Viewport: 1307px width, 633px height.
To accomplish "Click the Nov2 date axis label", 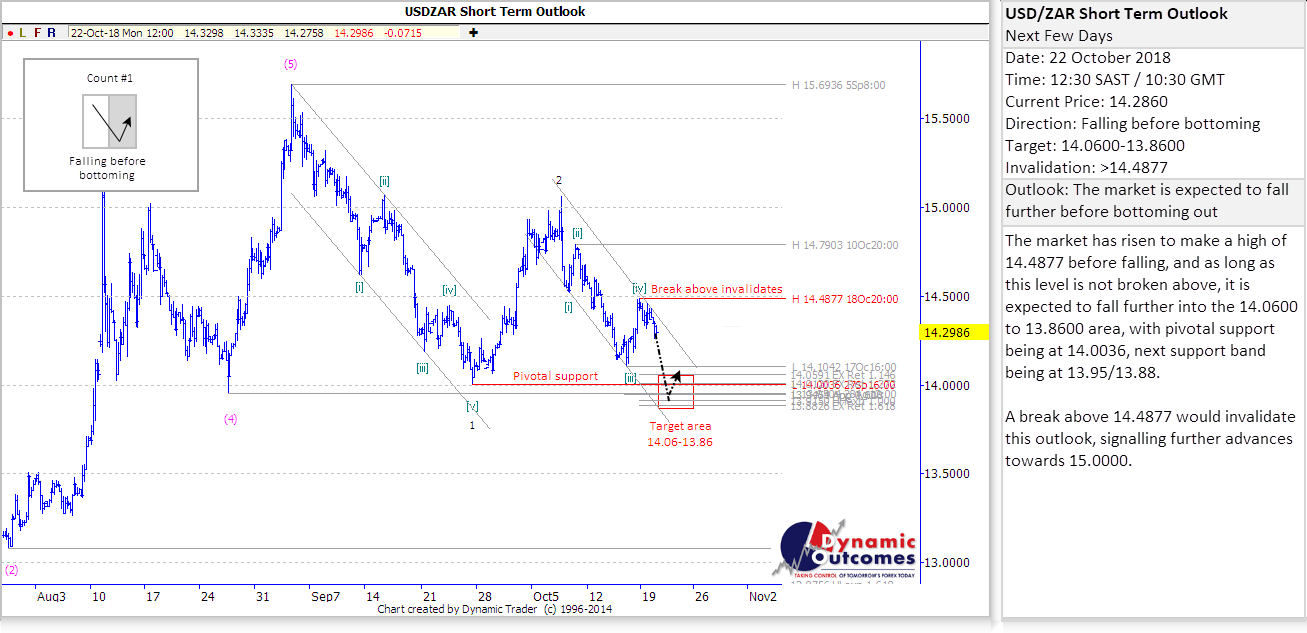I will (762, 596).
